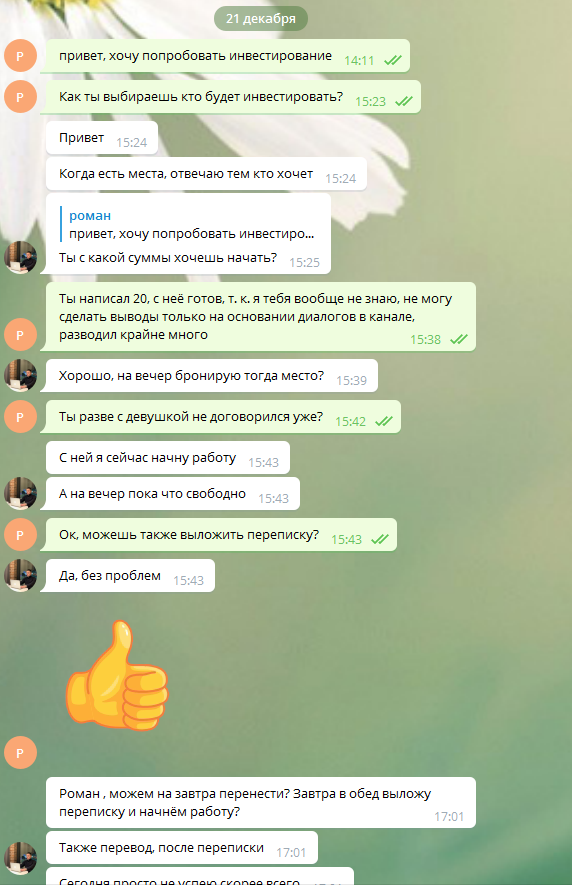Click photo avatar beside 'Хорошо, на вечер бронирую'

coord(20,376)
